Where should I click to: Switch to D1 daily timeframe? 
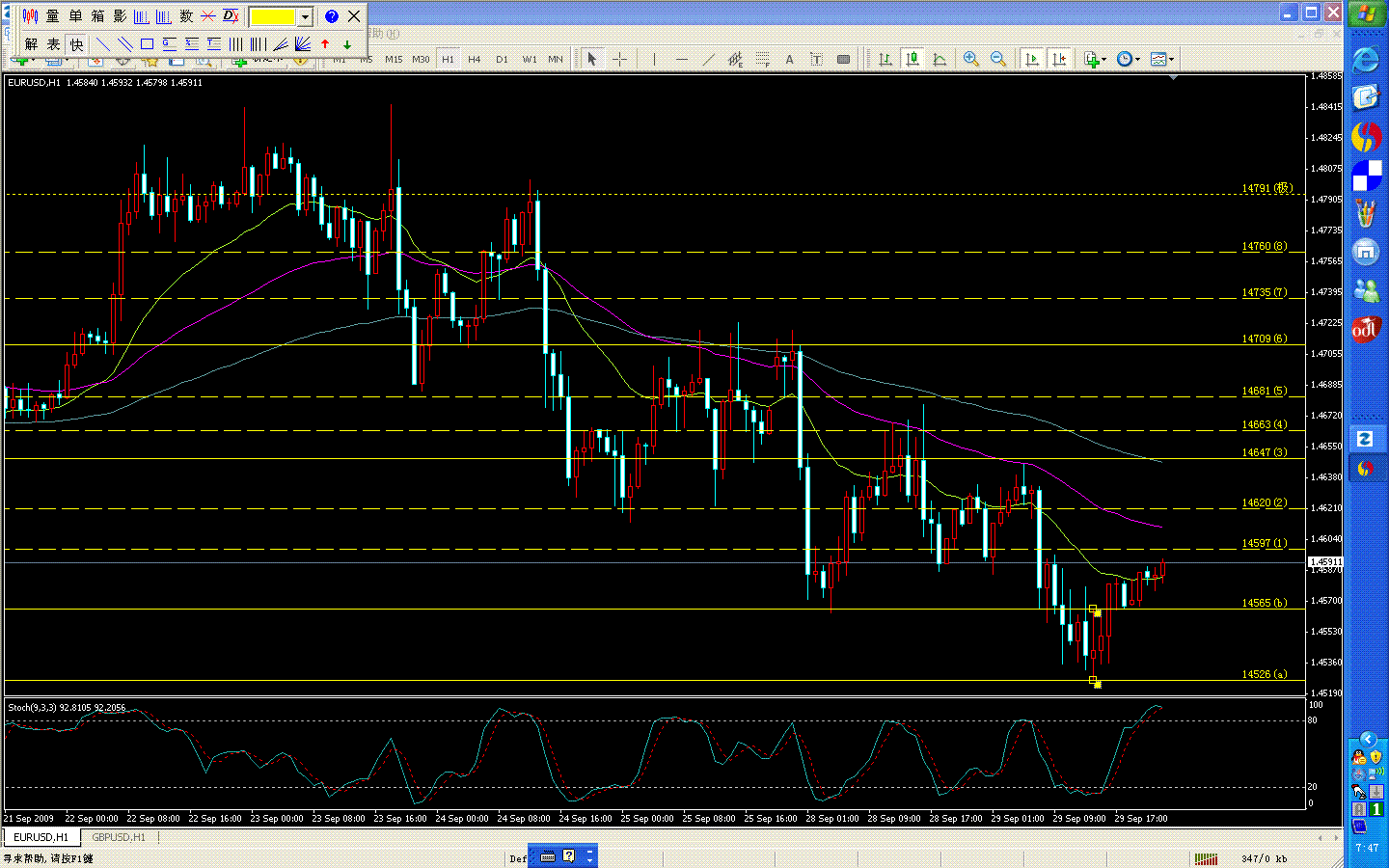502,60
